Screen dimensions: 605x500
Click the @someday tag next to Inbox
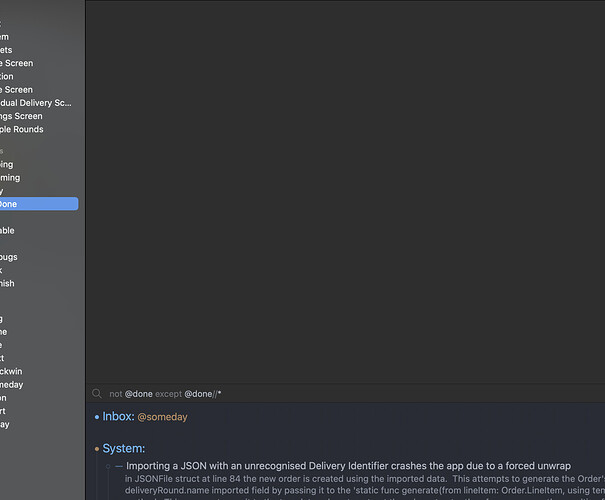pos(162,417)
